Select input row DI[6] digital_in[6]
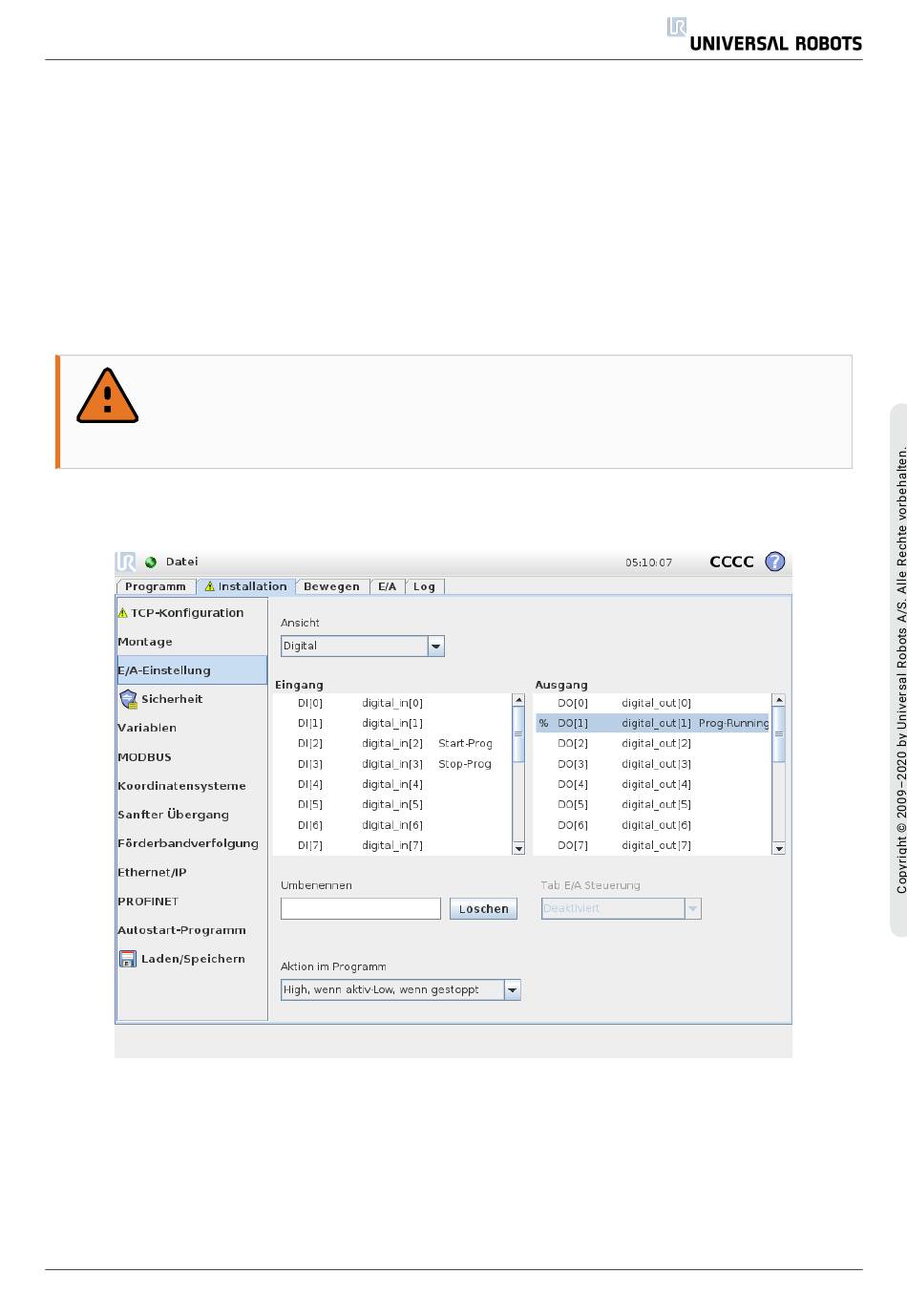The image size is (907, 1316). (x=392, y=825)
